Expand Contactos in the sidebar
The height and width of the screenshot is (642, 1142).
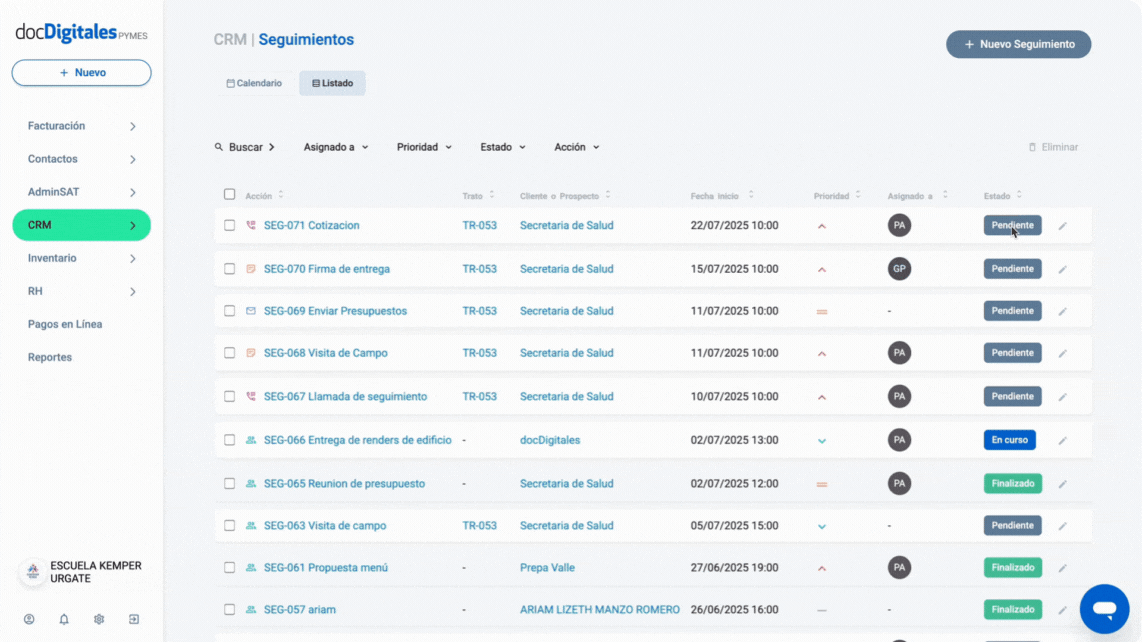pos(82,159)
